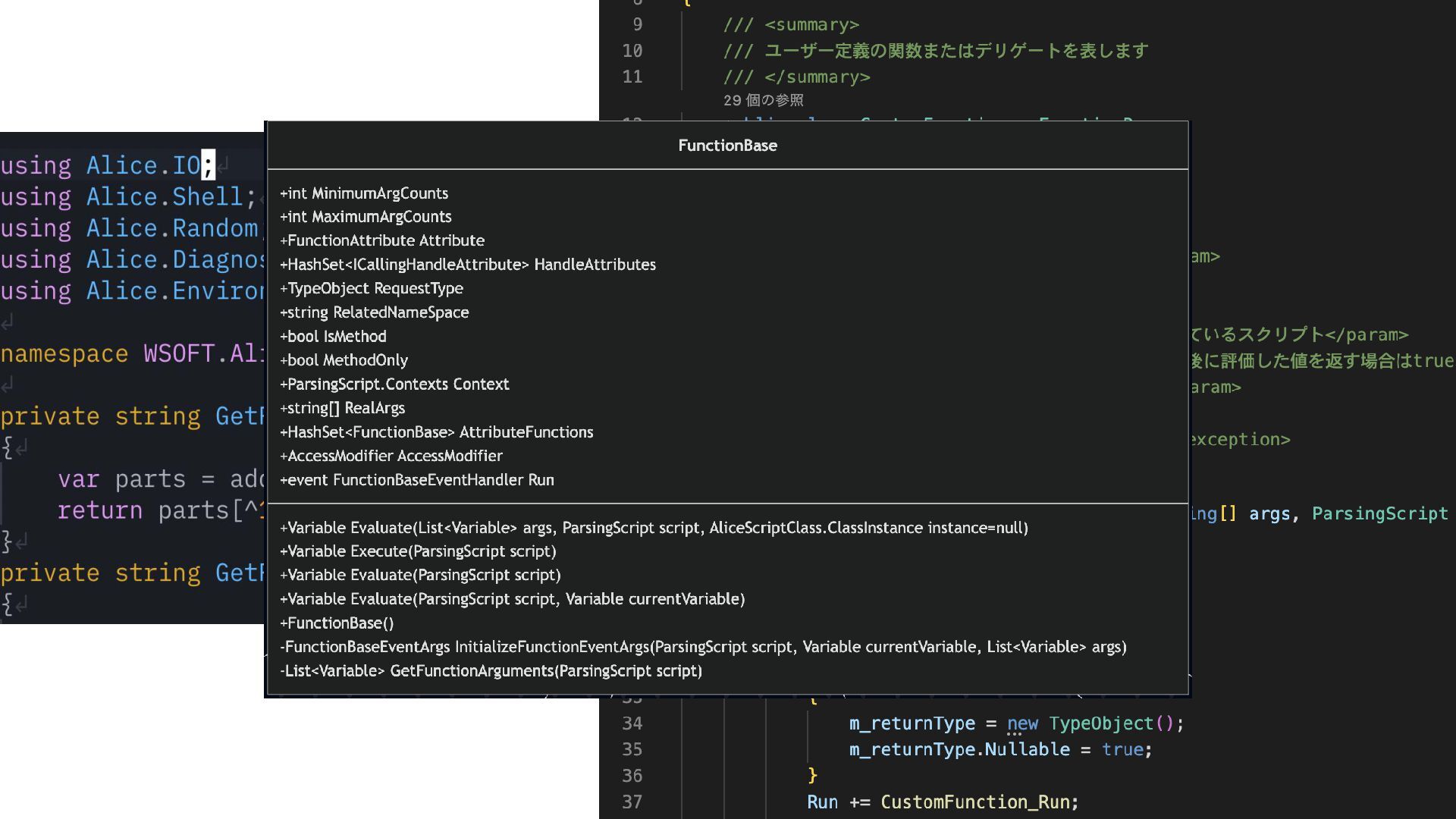Click the Japanese summary comment on line 10
Screen dimensions: 1456x819
click(955, 51)
